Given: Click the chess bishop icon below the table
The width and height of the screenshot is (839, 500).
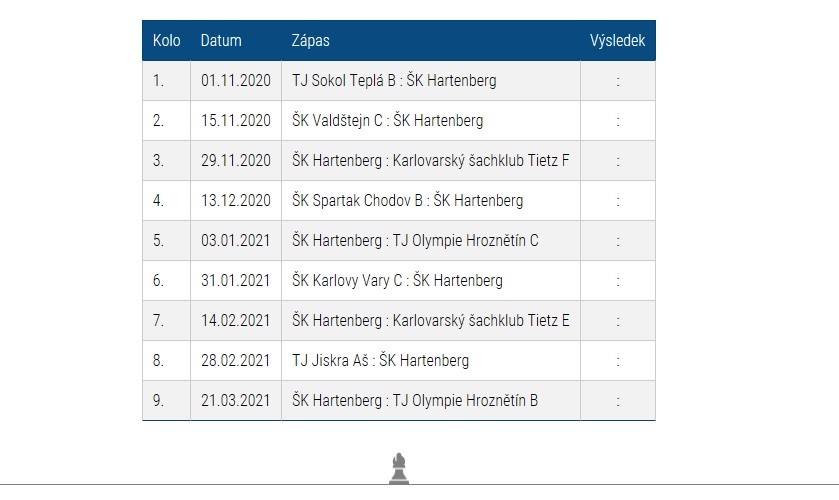Looking at the screenshot, I should click(x=399, y=468).
